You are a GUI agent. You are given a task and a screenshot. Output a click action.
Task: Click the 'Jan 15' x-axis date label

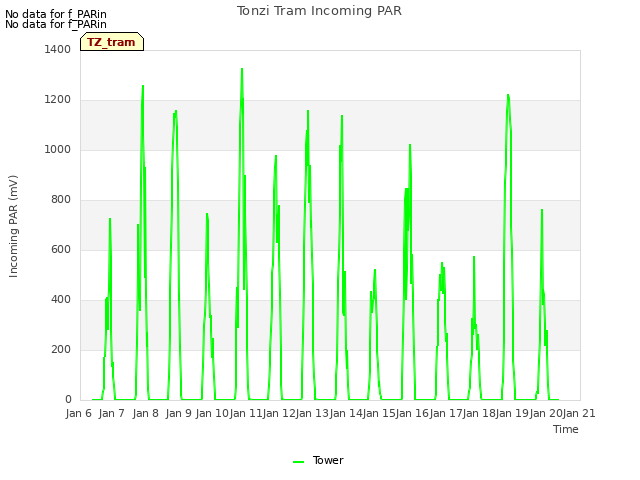click(379, 413)
